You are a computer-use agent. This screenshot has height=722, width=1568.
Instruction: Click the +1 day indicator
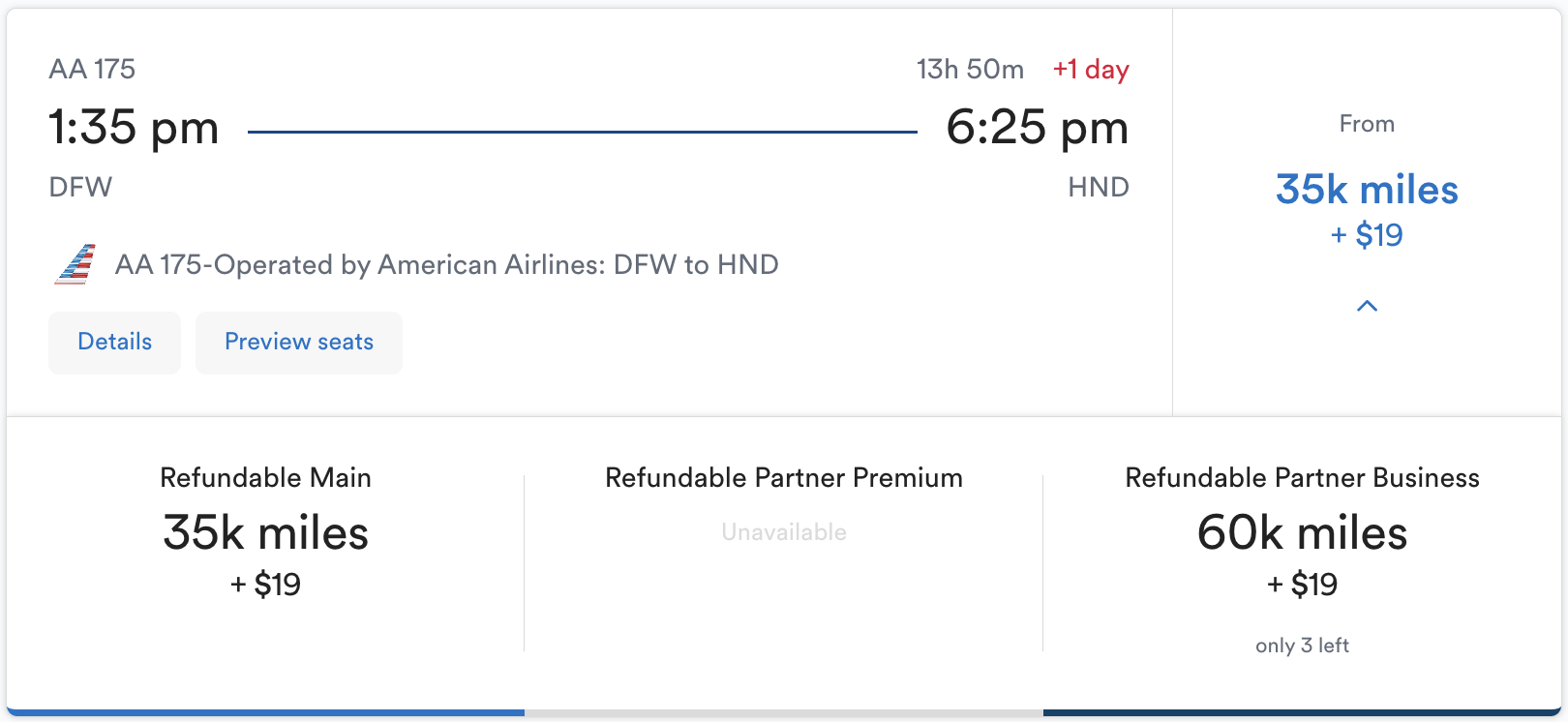[x=1090, y=69]
